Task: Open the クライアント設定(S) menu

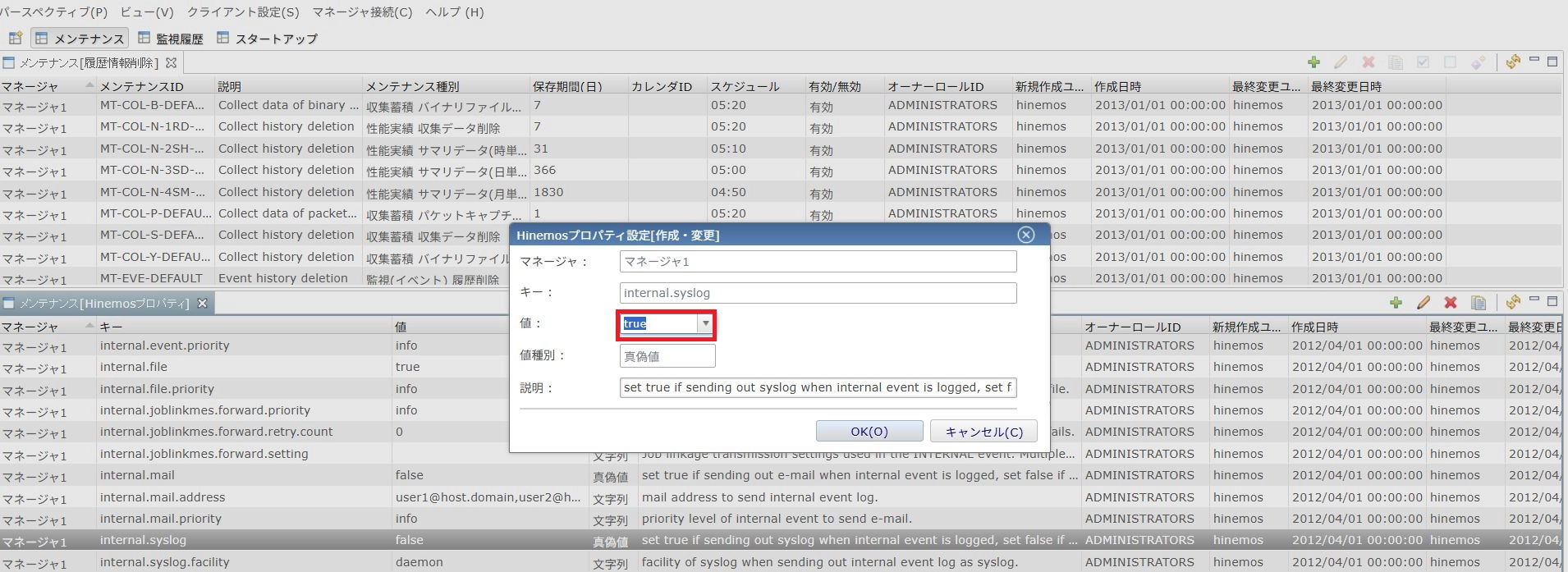Action: coord(243,12)
